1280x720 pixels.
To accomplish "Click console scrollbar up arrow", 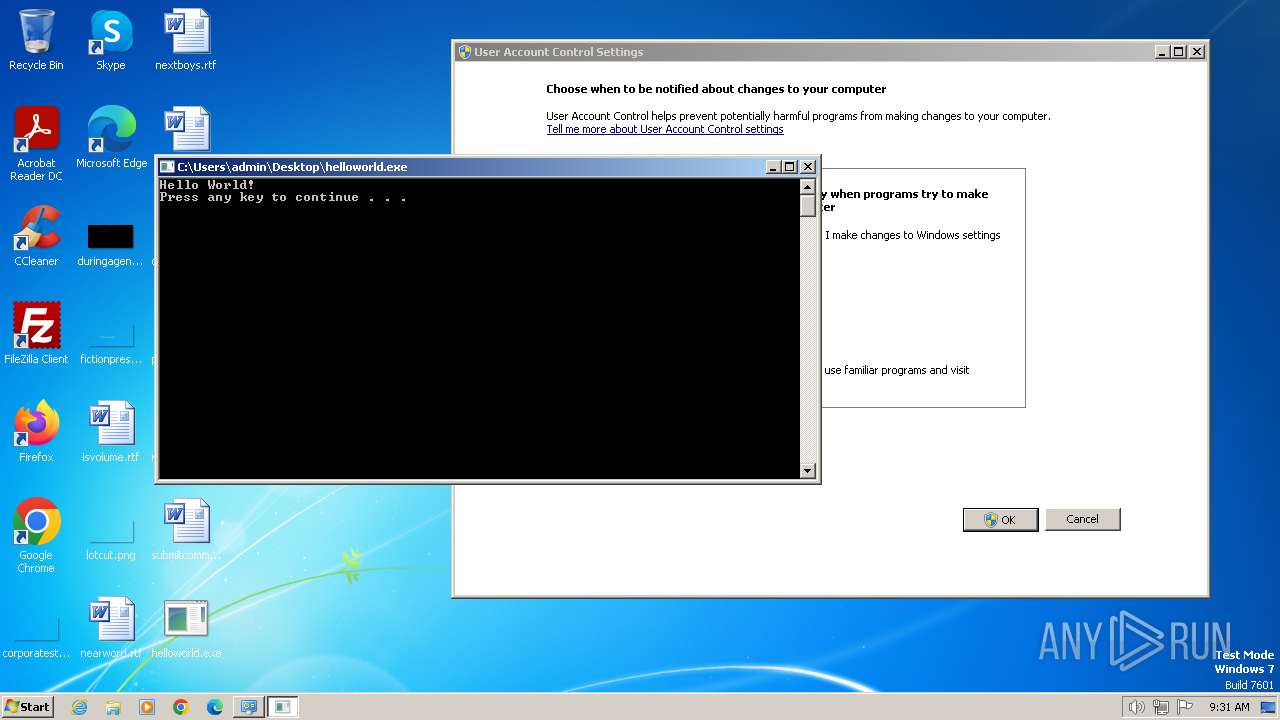I will tap(808, 186).
